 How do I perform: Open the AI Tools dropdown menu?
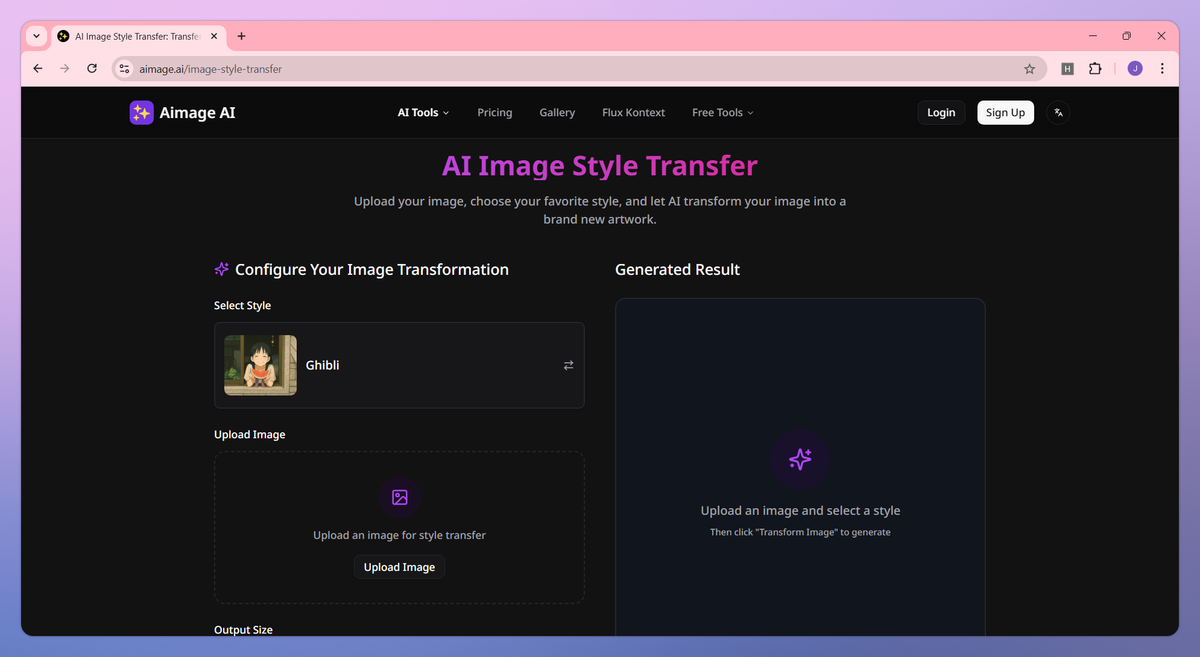[x=424, y=113]
